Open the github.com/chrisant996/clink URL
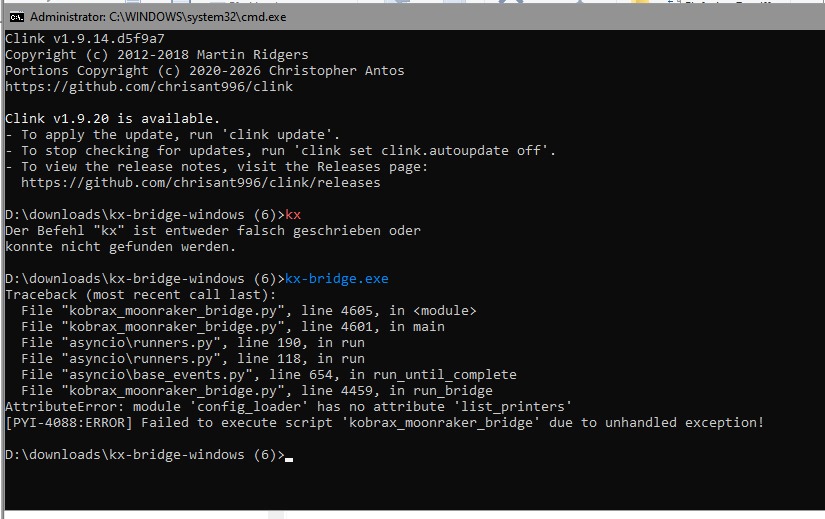Image resolution: width=825 pixels, height=519 pixels. 149,87
